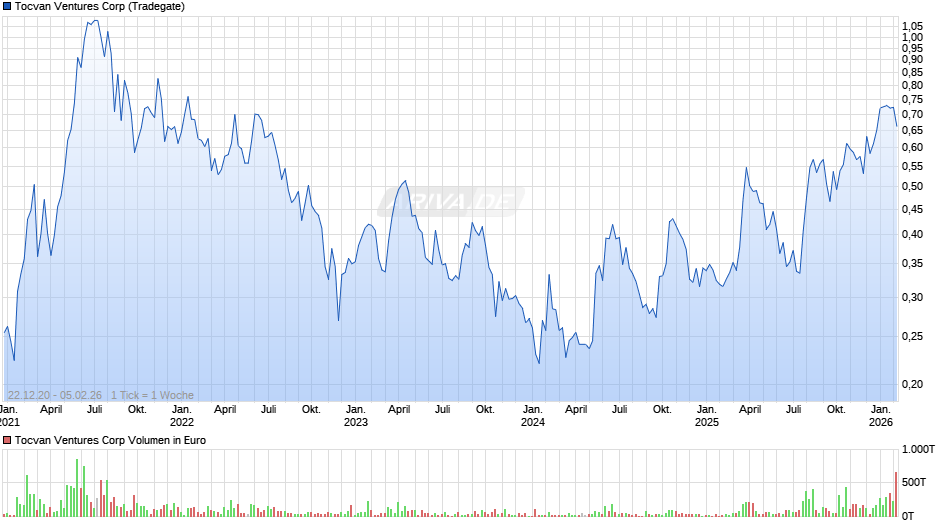The height and width of the screenshot is (526, 940).
Task: Click the 1.000T volume axis label
Action: [918, 449]
